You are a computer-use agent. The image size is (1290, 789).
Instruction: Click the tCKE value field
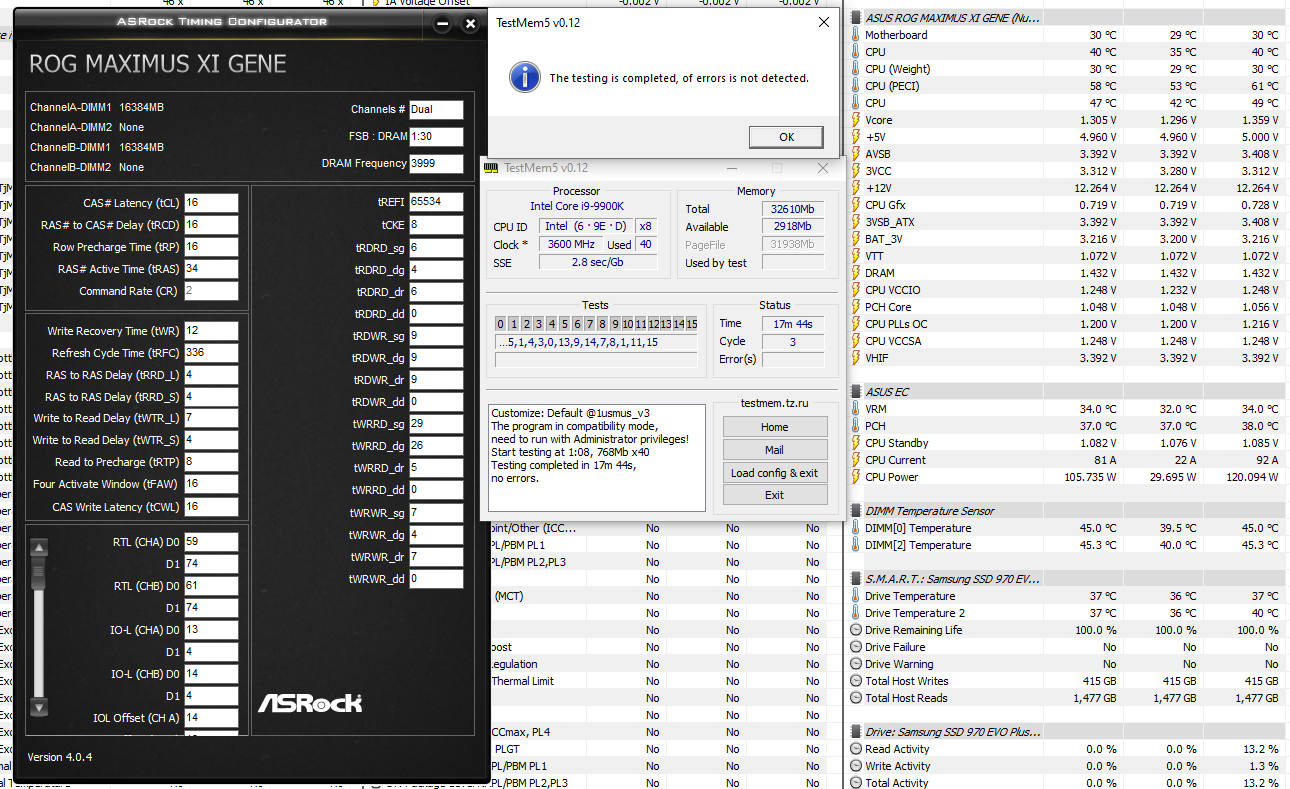click(x=436, y=225)
